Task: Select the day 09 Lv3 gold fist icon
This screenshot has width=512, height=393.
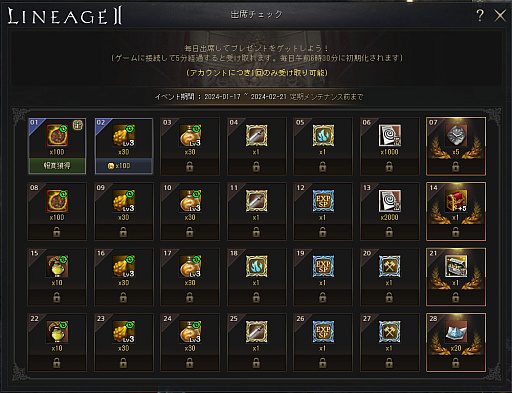Action: (x=124, y=201)
